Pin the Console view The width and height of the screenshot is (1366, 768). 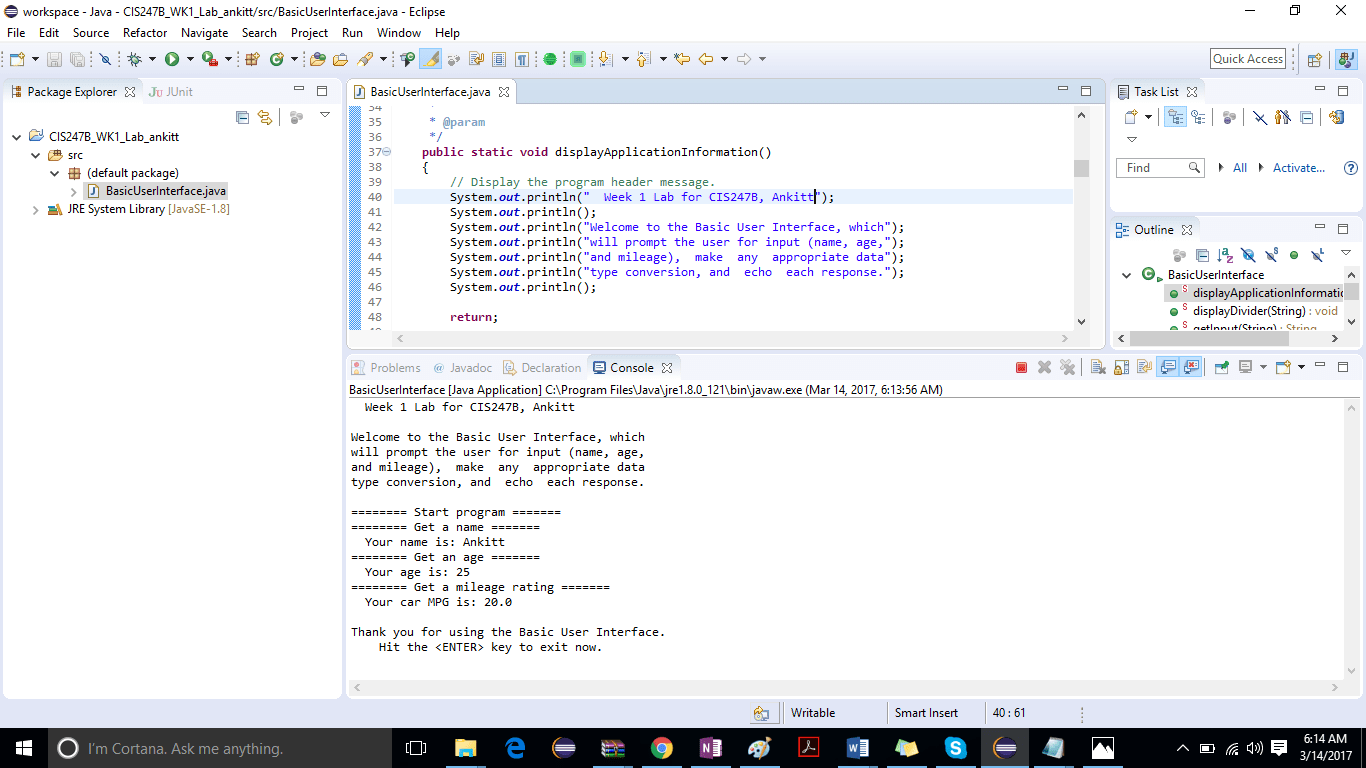tap(1221, 367)
